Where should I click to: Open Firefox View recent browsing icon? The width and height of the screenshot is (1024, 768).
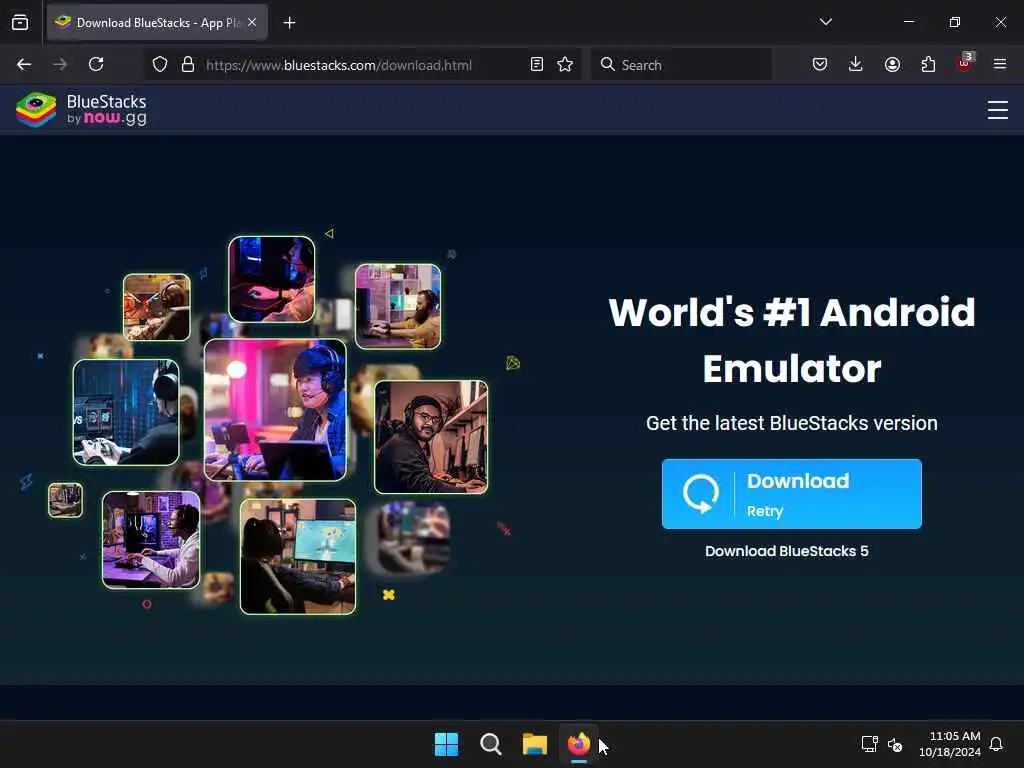20,22
